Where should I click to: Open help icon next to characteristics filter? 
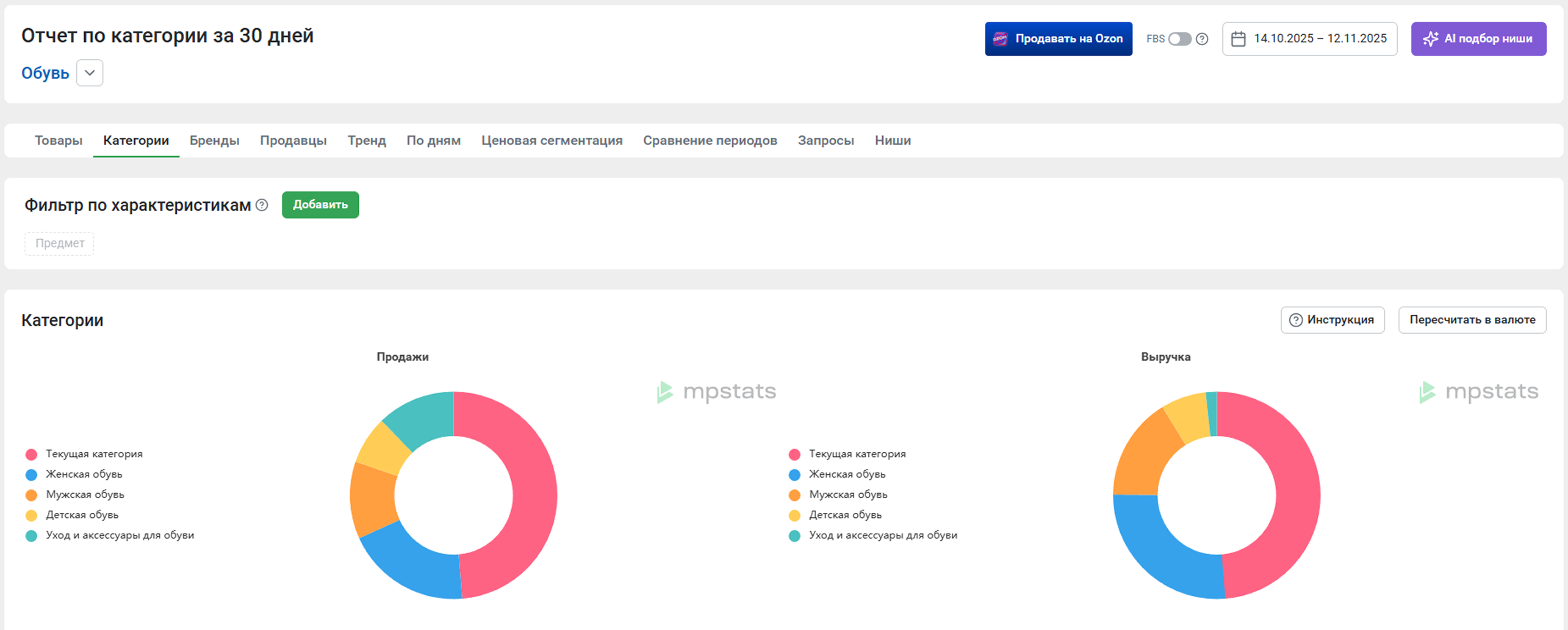(x=262, y=205)
